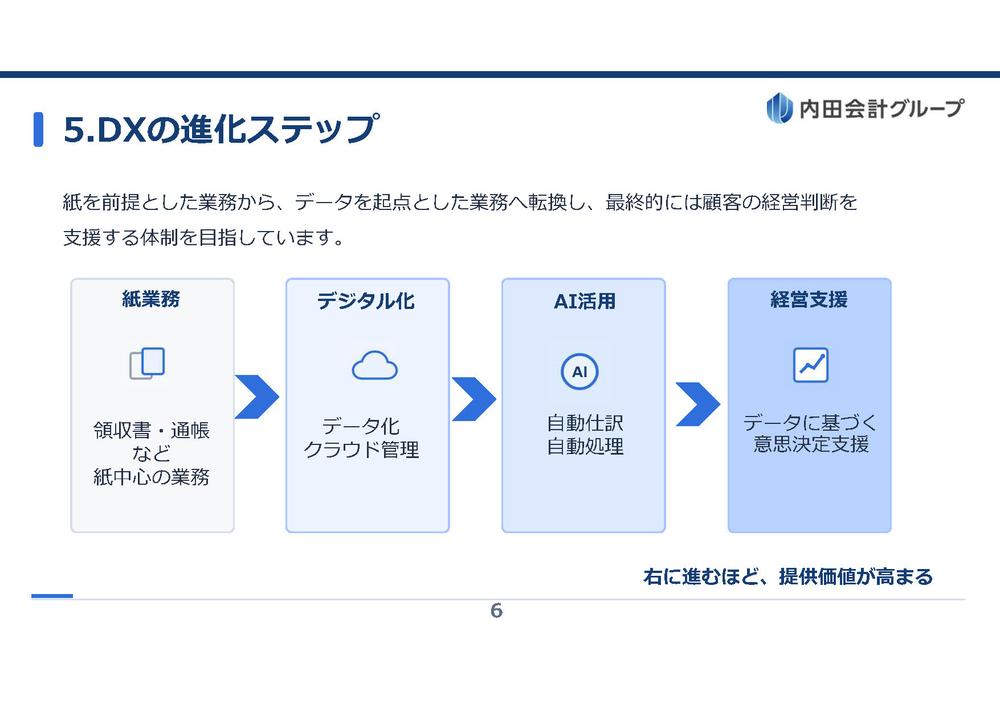Viewport: 1000px width, 701px height.
Task: Click the 経営支援 card heading
Action: point(809,299)
